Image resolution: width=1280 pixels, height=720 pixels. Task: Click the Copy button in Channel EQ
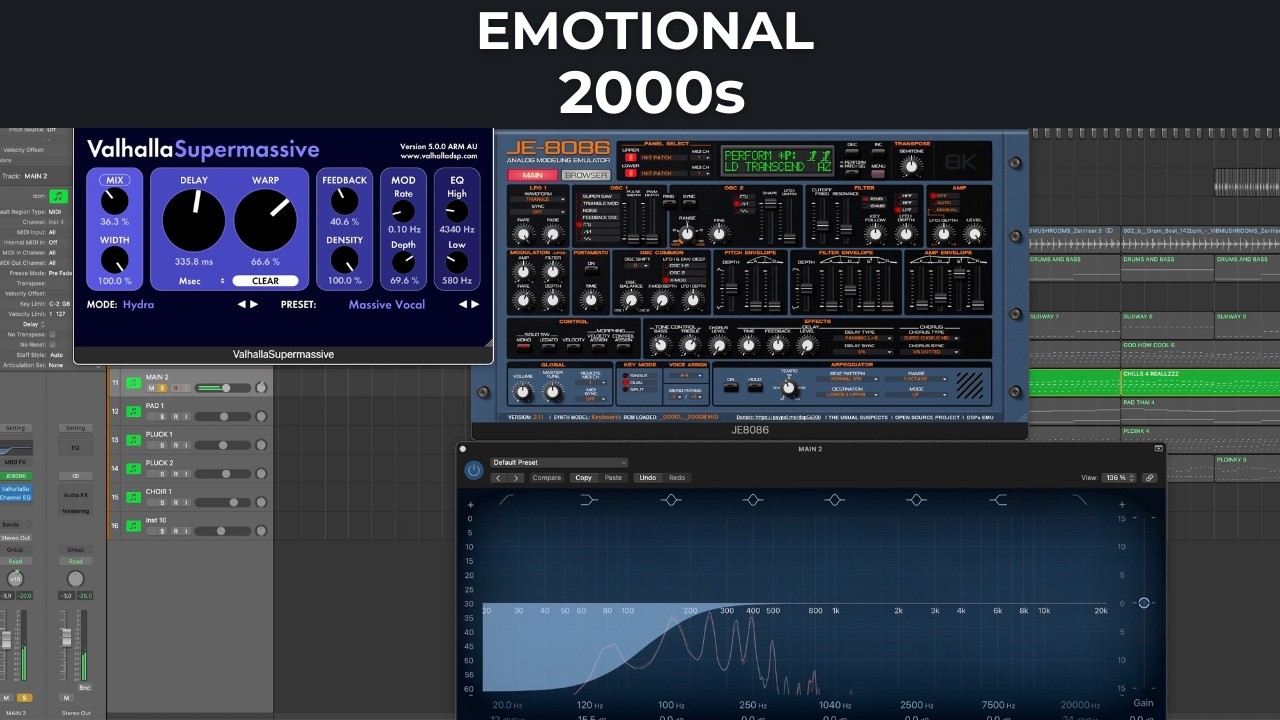(583, 478)
